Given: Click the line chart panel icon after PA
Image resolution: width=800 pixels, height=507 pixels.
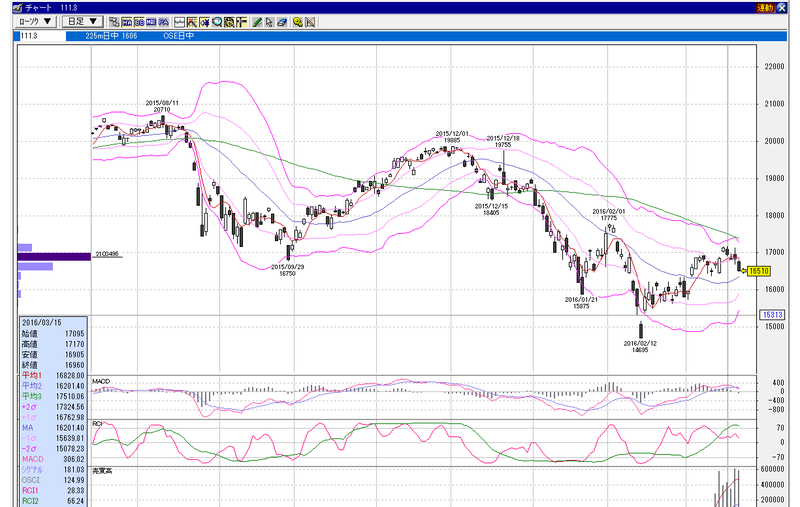Looking at the screenshot, I should 179,22.
